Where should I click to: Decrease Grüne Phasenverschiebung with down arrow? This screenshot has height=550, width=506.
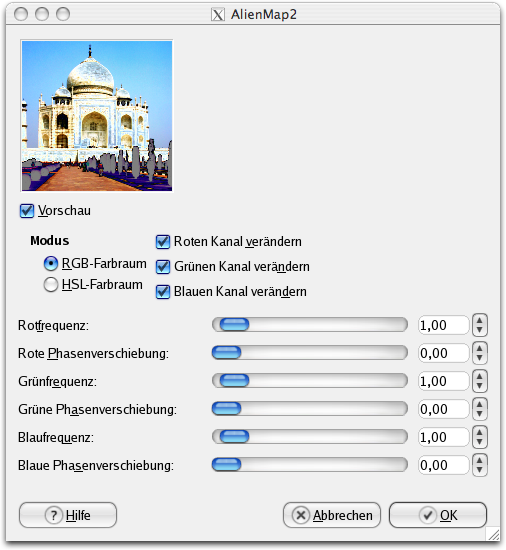click(x=480, y=414)
